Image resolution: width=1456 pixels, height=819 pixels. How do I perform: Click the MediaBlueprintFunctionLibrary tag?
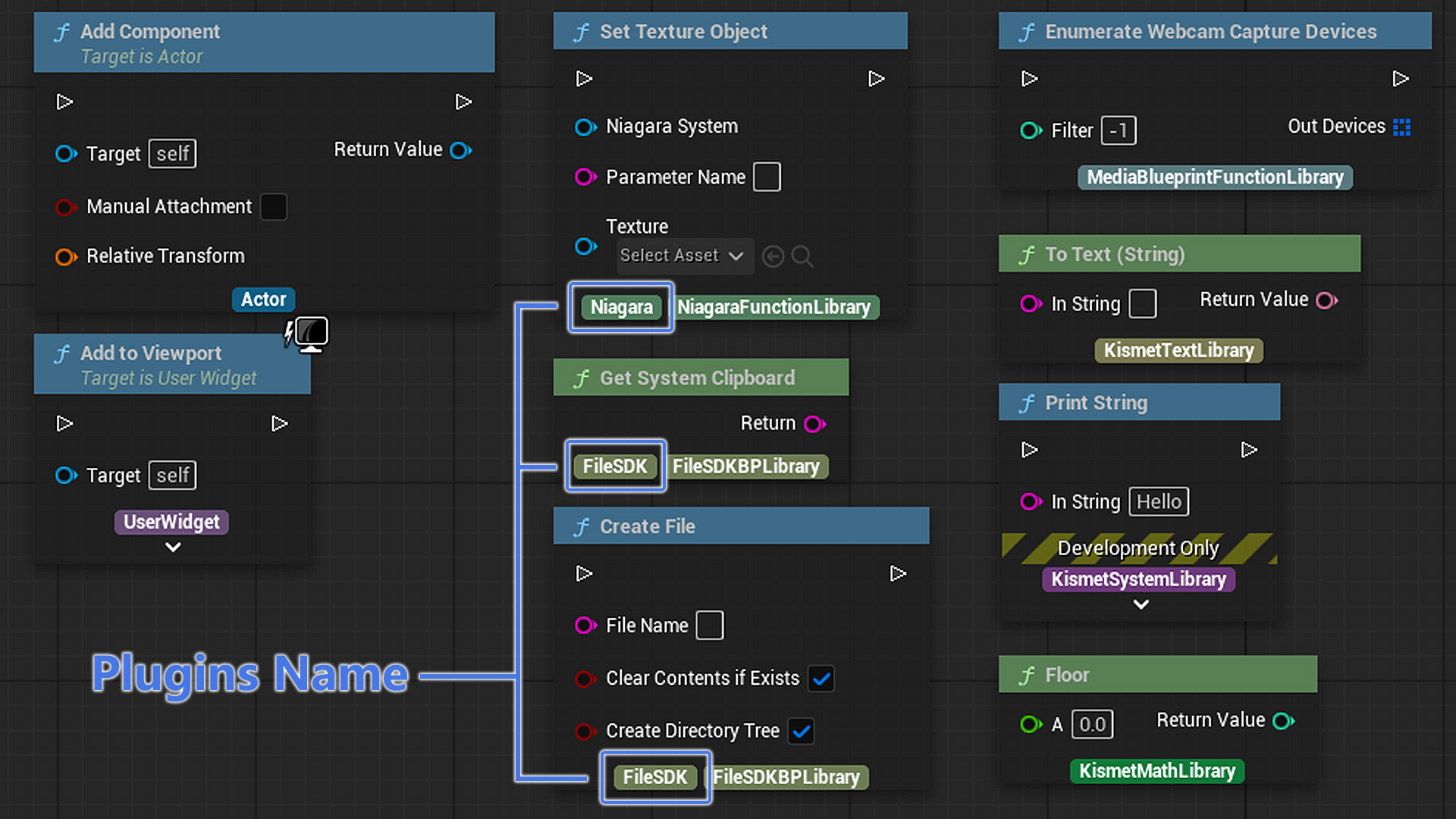click(x=1215, y=177)
